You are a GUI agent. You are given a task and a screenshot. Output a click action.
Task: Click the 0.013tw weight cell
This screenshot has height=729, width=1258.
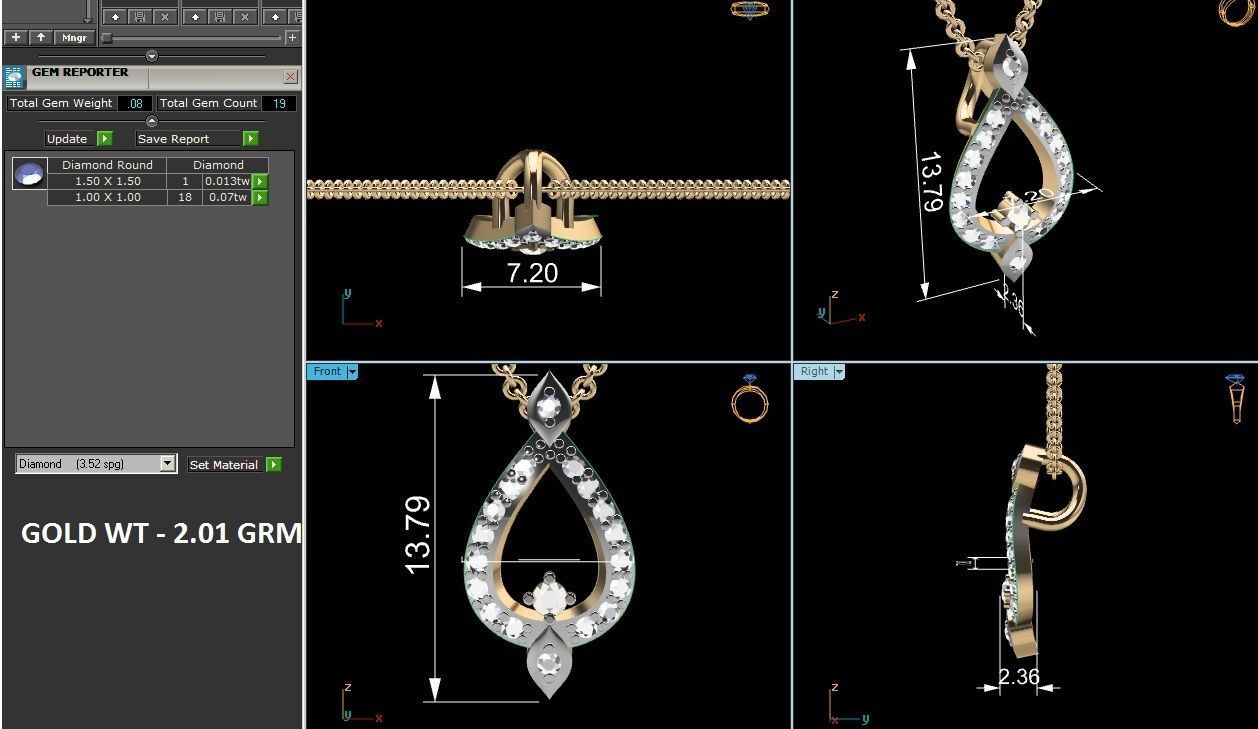[227, 182]
